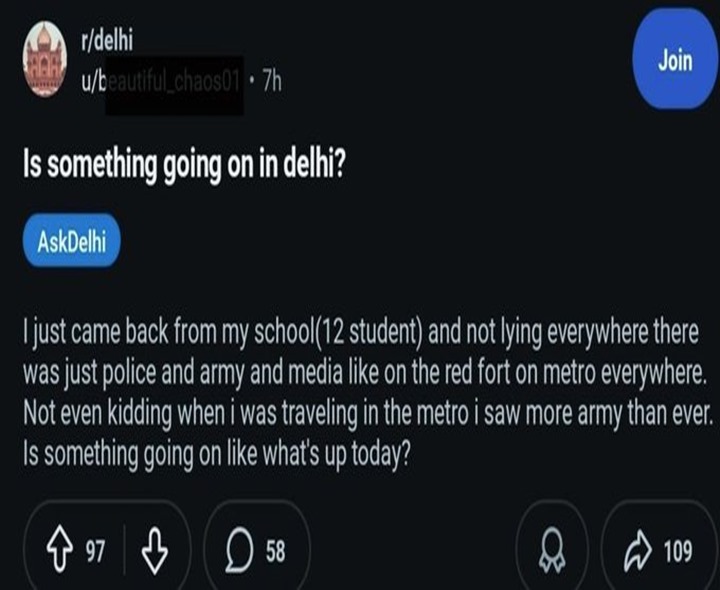Downvote the Delhi post
Viewport: 720px width, 590px height.
(x=155, y=551)
